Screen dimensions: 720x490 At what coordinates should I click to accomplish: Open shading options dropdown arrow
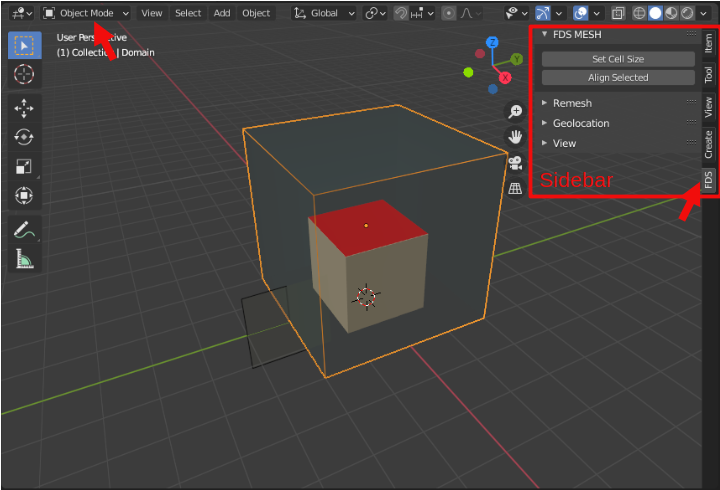click(x=703, y=13)
